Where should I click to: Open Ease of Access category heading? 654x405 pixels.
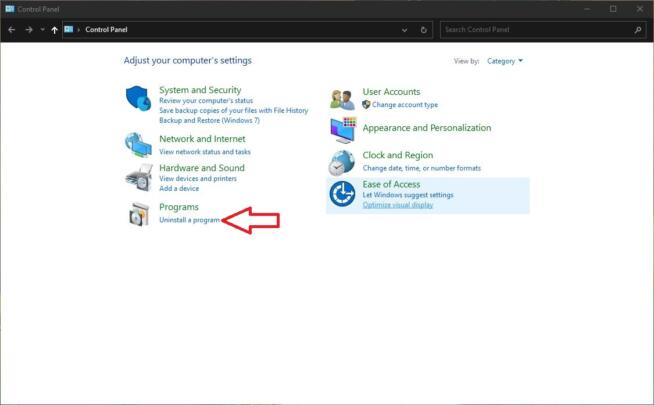[x=391, y=184]
